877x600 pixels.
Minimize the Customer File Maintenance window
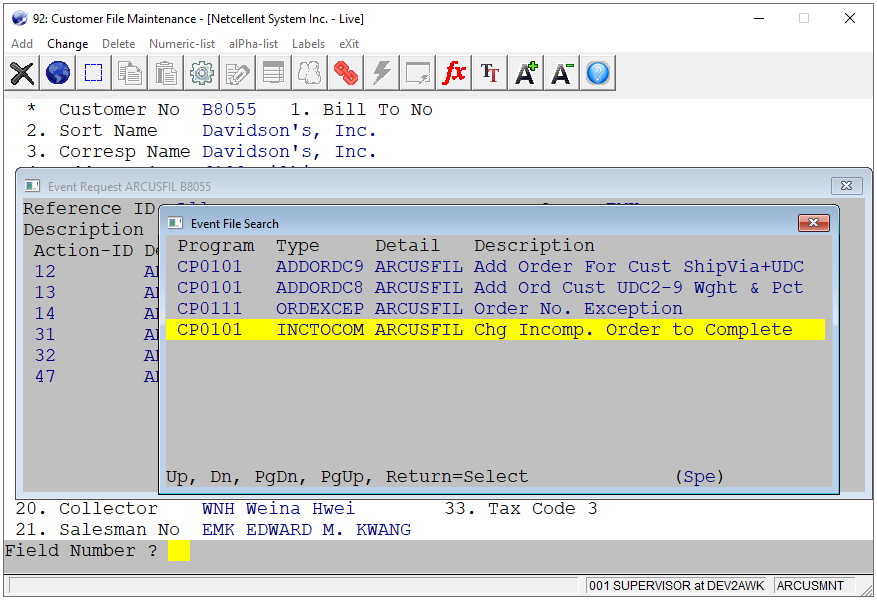point(759,18)
